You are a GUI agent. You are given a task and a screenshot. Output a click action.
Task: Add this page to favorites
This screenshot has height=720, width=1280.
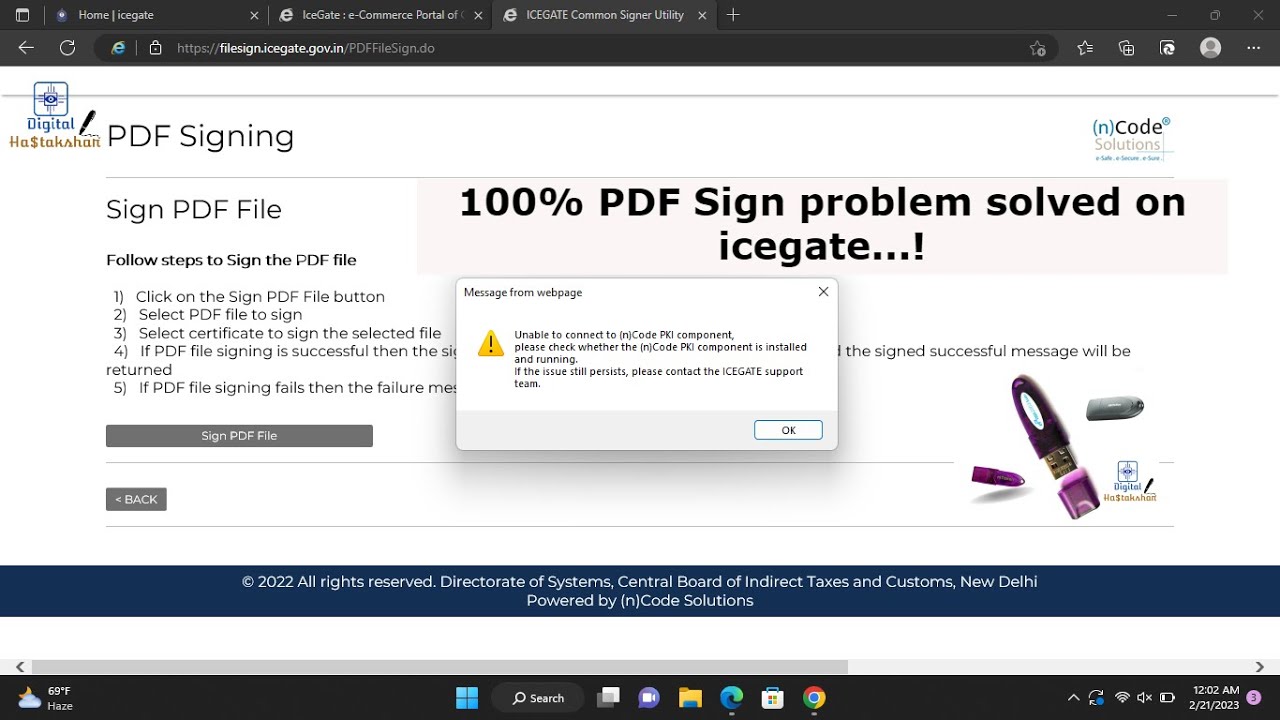click(x=1037, y=48)
